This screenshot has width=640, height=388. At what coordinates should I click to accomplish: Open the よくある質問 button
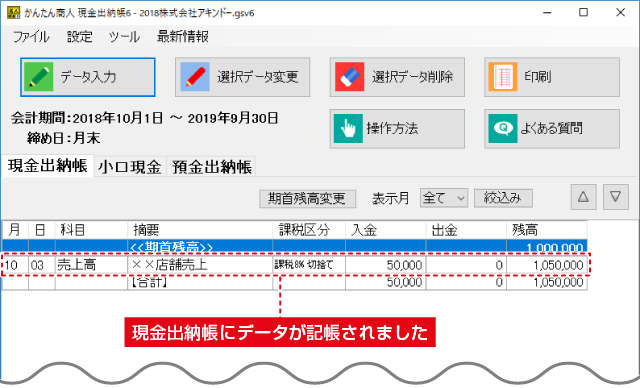point(552,129)
